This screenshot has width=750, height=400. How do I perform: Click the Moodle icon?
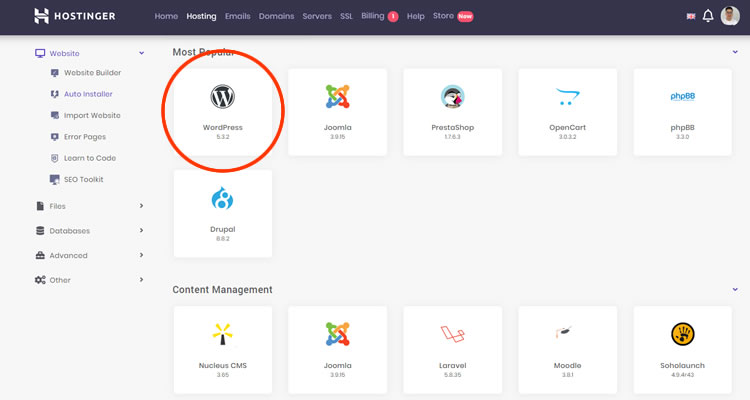pyautogui.click(x=564, y=331)
